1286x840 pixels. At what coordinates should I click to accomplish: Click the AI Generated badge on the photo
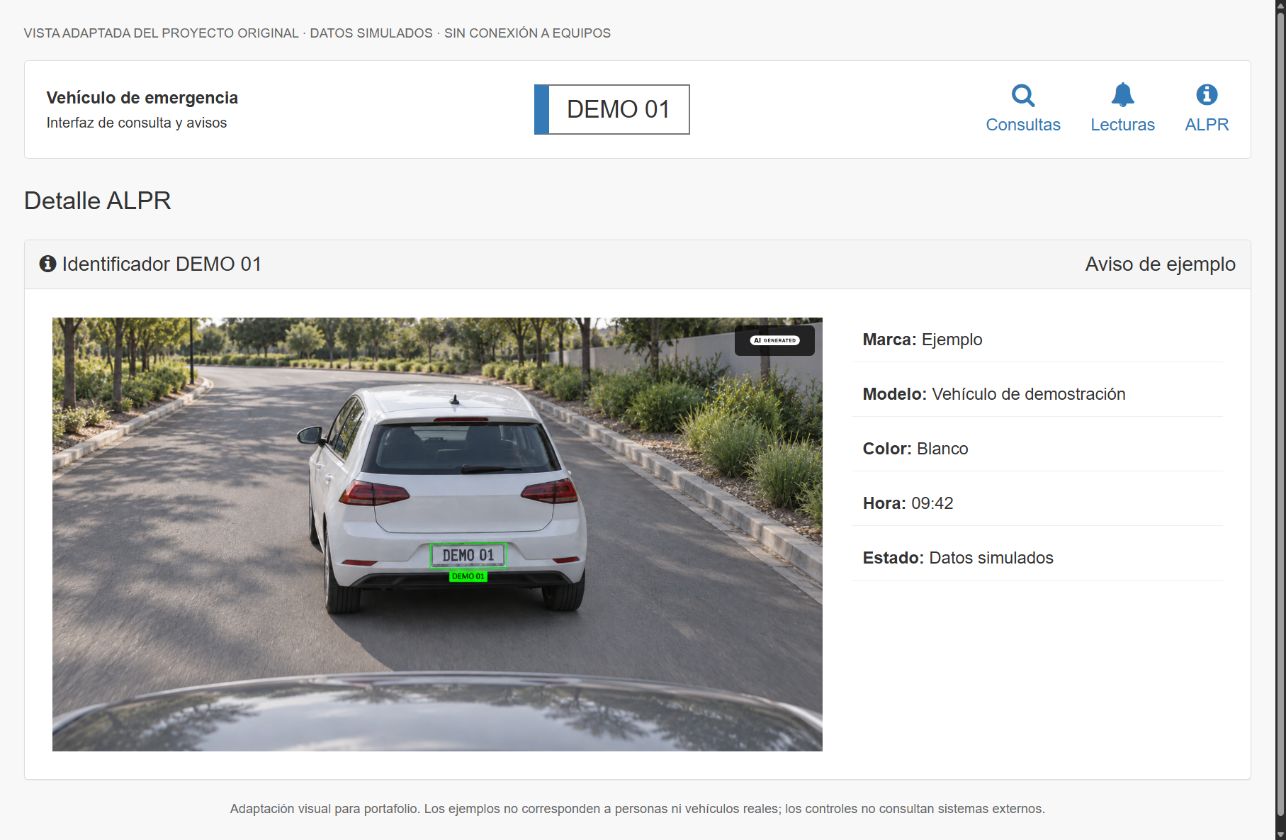(x=775, y=340)
